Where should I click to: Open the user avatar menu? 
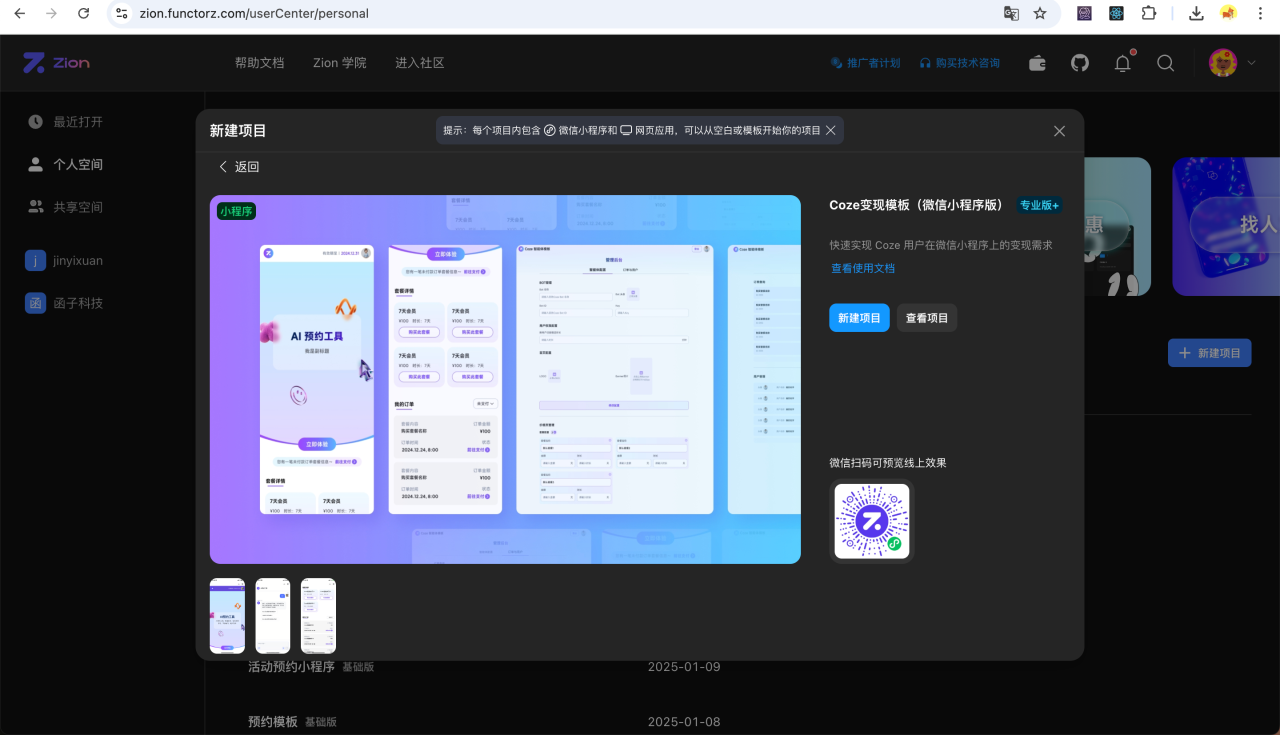pyautogui.click(x=1222, y=63)
